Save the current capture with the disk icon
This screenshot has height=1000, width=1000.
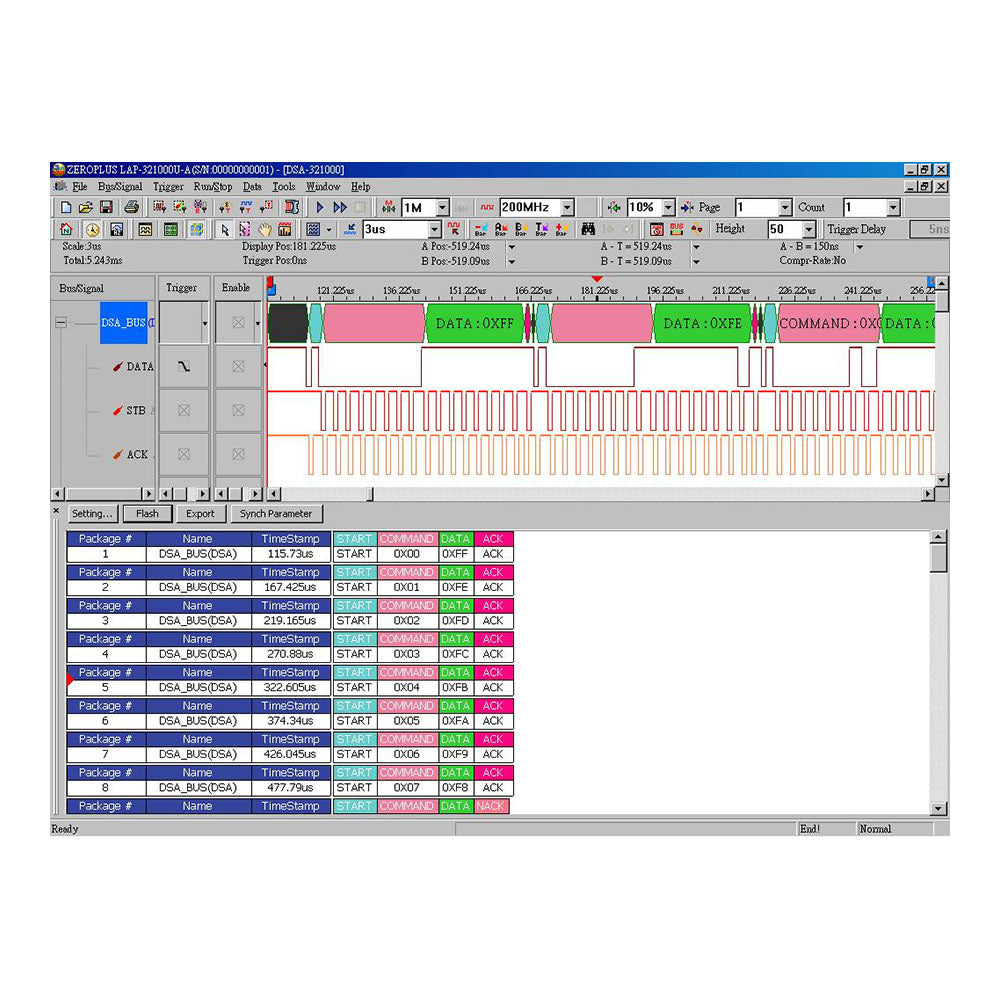point(107,207)
